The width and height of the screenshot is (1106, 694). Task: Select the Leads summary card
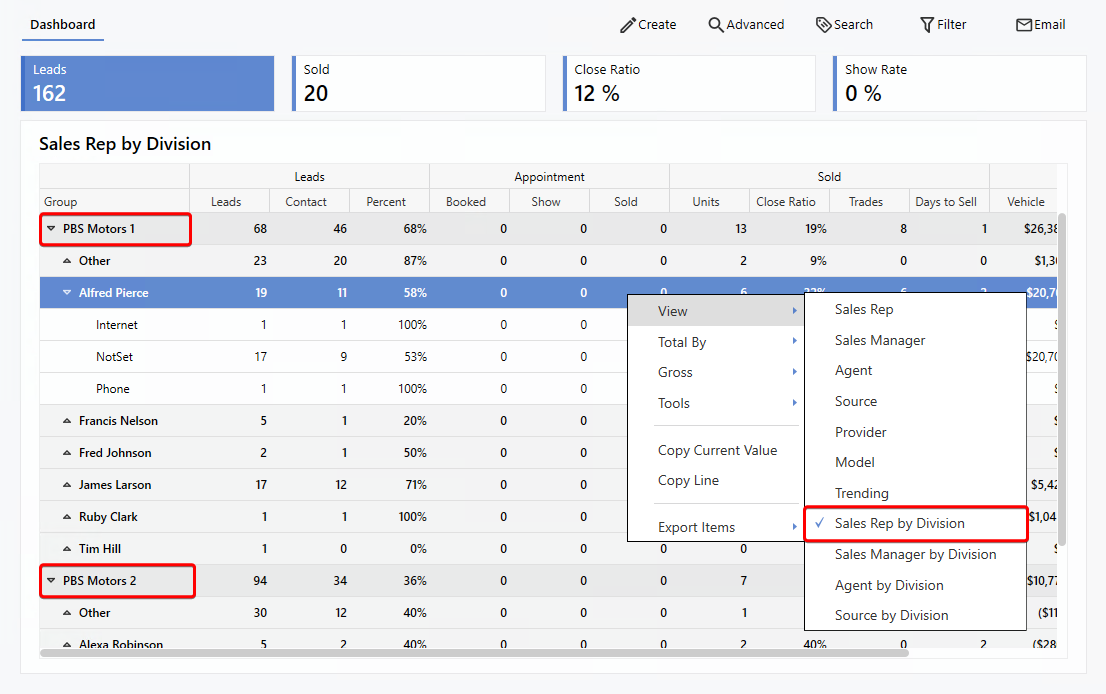[x=147, y=83]
